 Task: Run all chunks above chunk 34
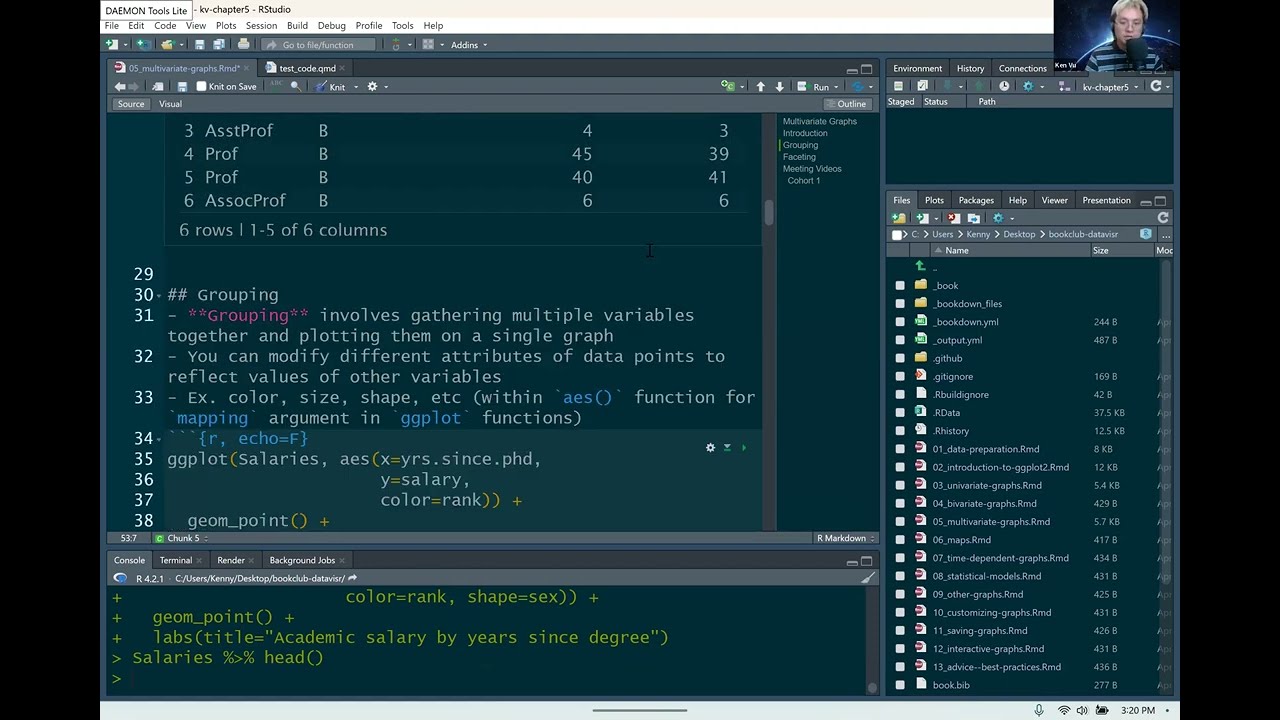tap(727, 447)
